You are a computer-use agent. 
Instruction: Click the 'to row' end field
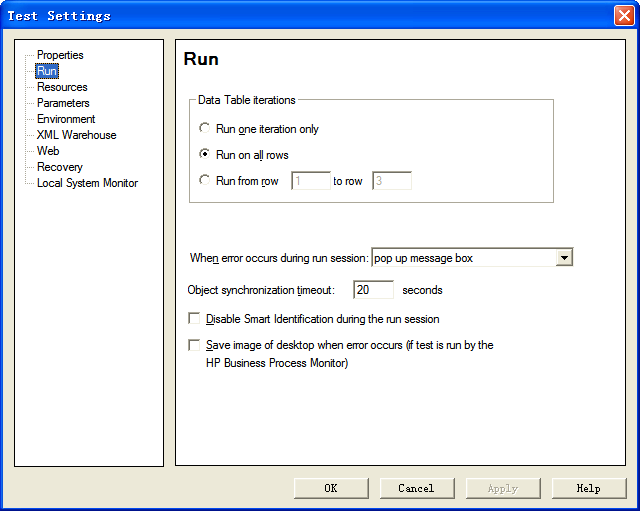[x=392, y=180]
